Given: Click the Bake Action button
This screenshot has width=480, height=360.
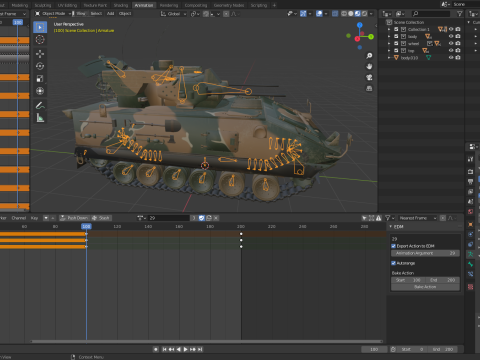Looking at the screenshot, I should [x=425, y=287].
